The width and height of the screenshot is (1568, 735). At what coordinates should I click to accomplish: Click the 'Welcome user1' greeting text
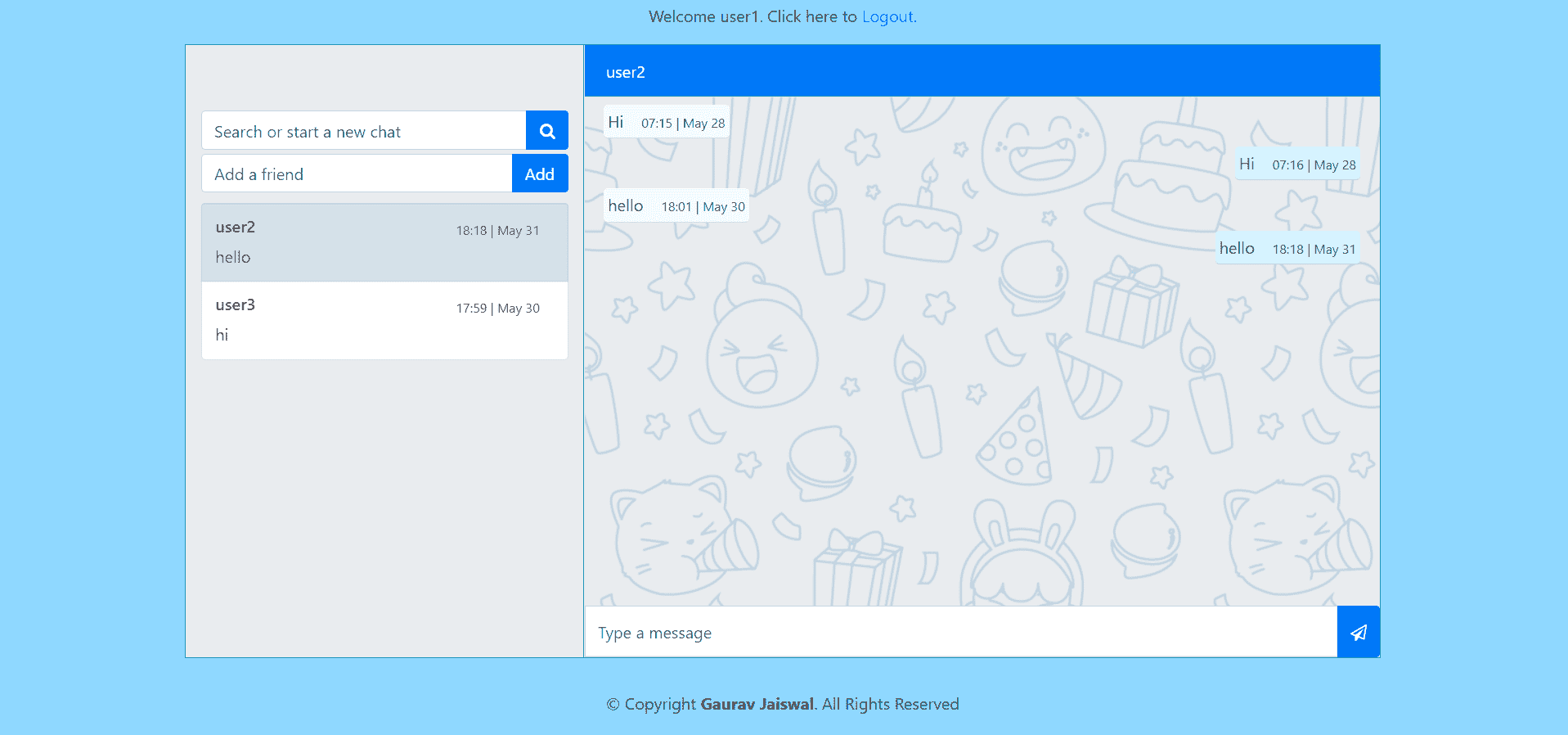703,16
